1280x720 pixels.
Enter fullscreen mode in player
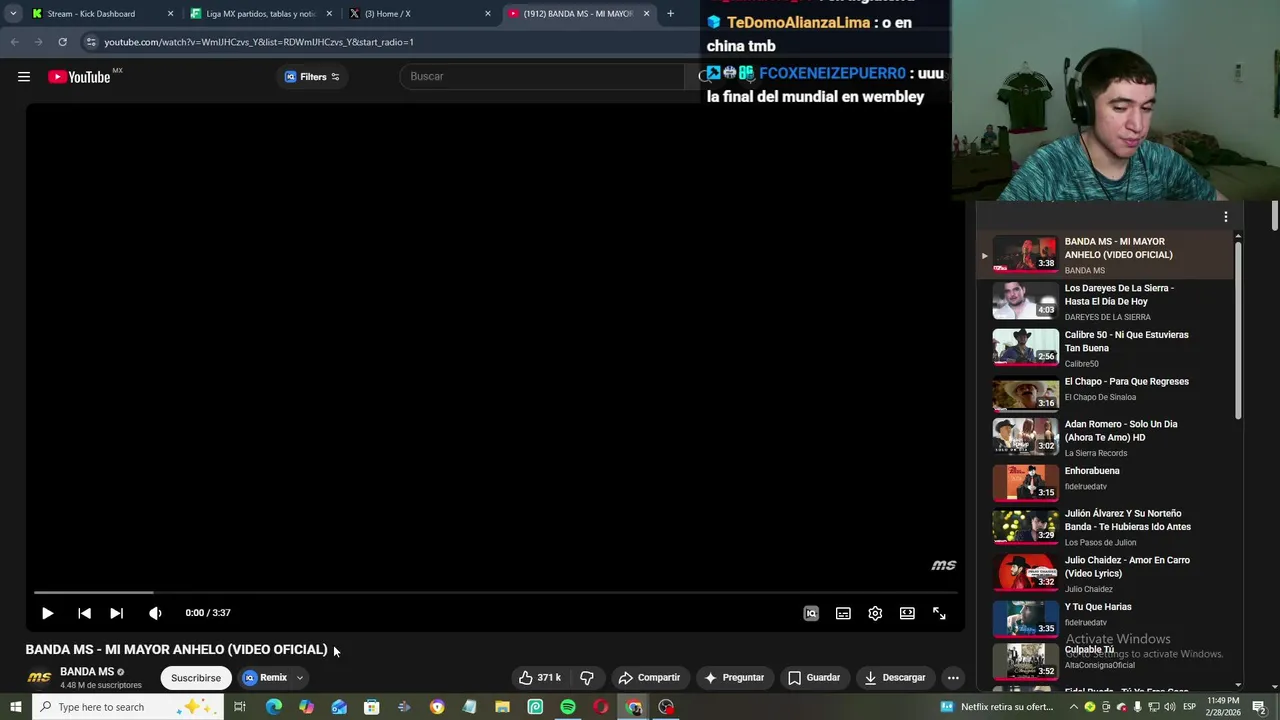point(939,613)
